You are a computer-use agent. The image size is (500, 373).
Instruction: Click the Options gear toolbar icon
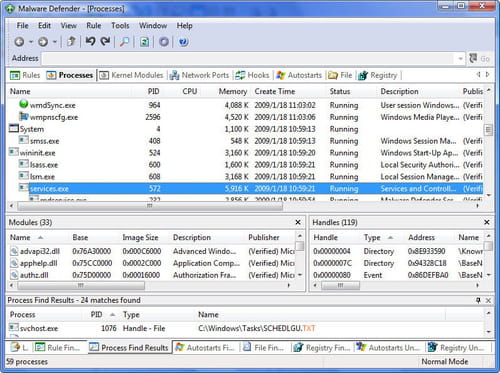(164, 42)
